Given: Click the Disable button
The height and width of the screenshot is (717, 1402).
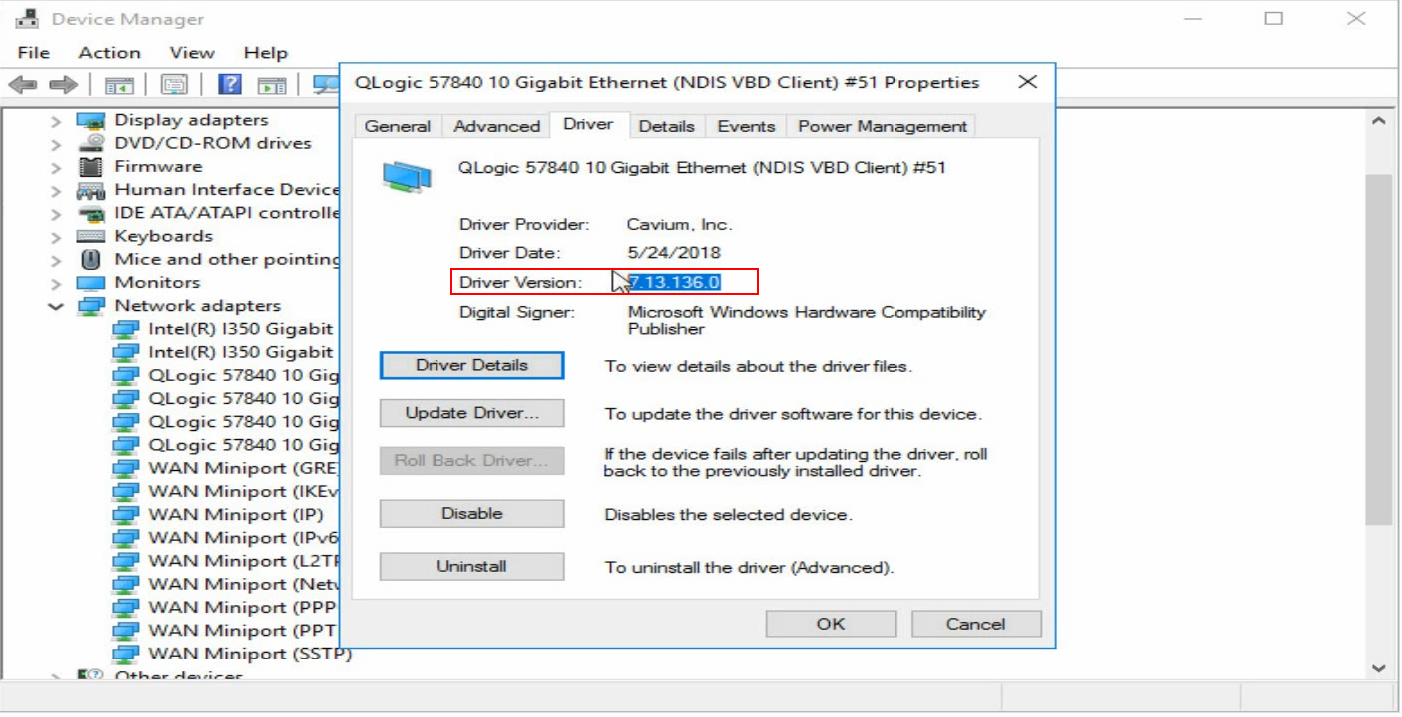Looking at the screenshot, I should [x=472, y=513].
